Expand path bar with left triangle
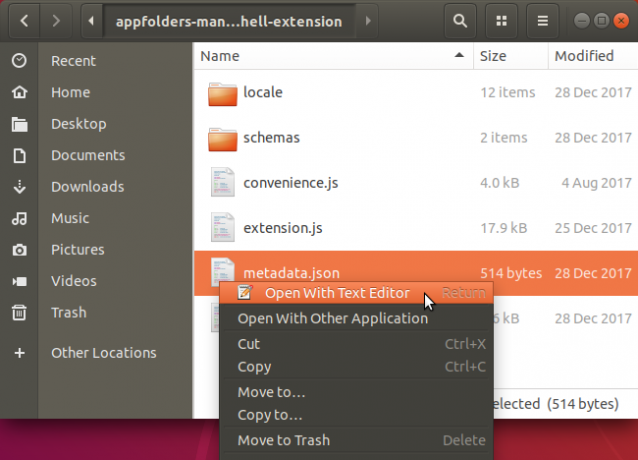The image size is (638, 460). [91, 21]
